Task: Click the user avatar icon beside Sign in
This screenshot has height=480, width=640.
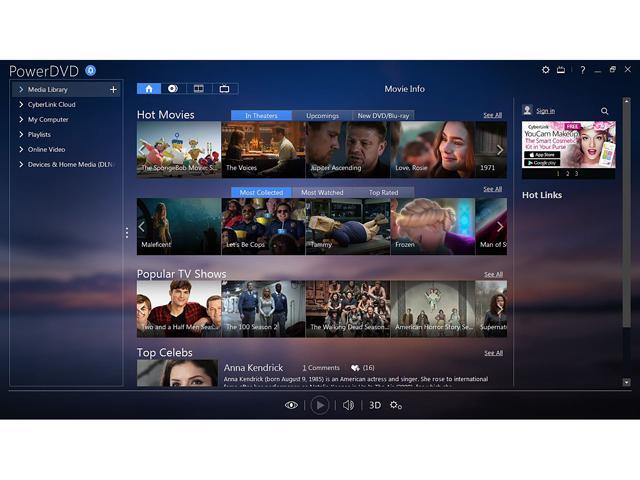Action: pos(527,110)
